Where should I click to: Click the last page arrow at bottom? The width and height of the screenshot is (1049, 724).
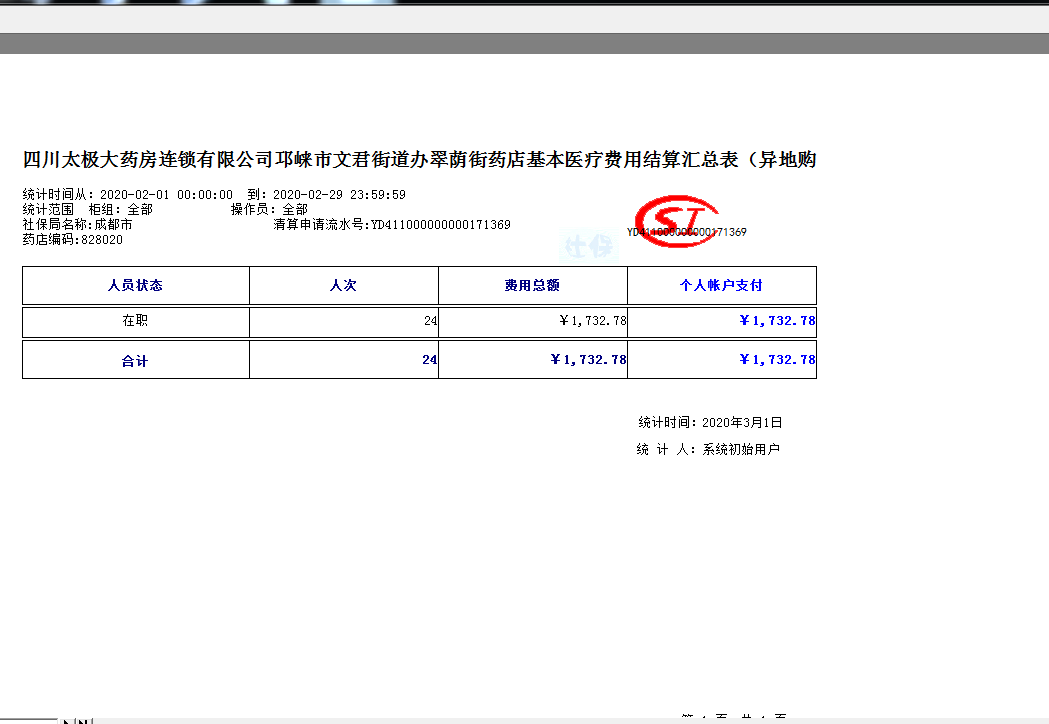coord(83,721)
